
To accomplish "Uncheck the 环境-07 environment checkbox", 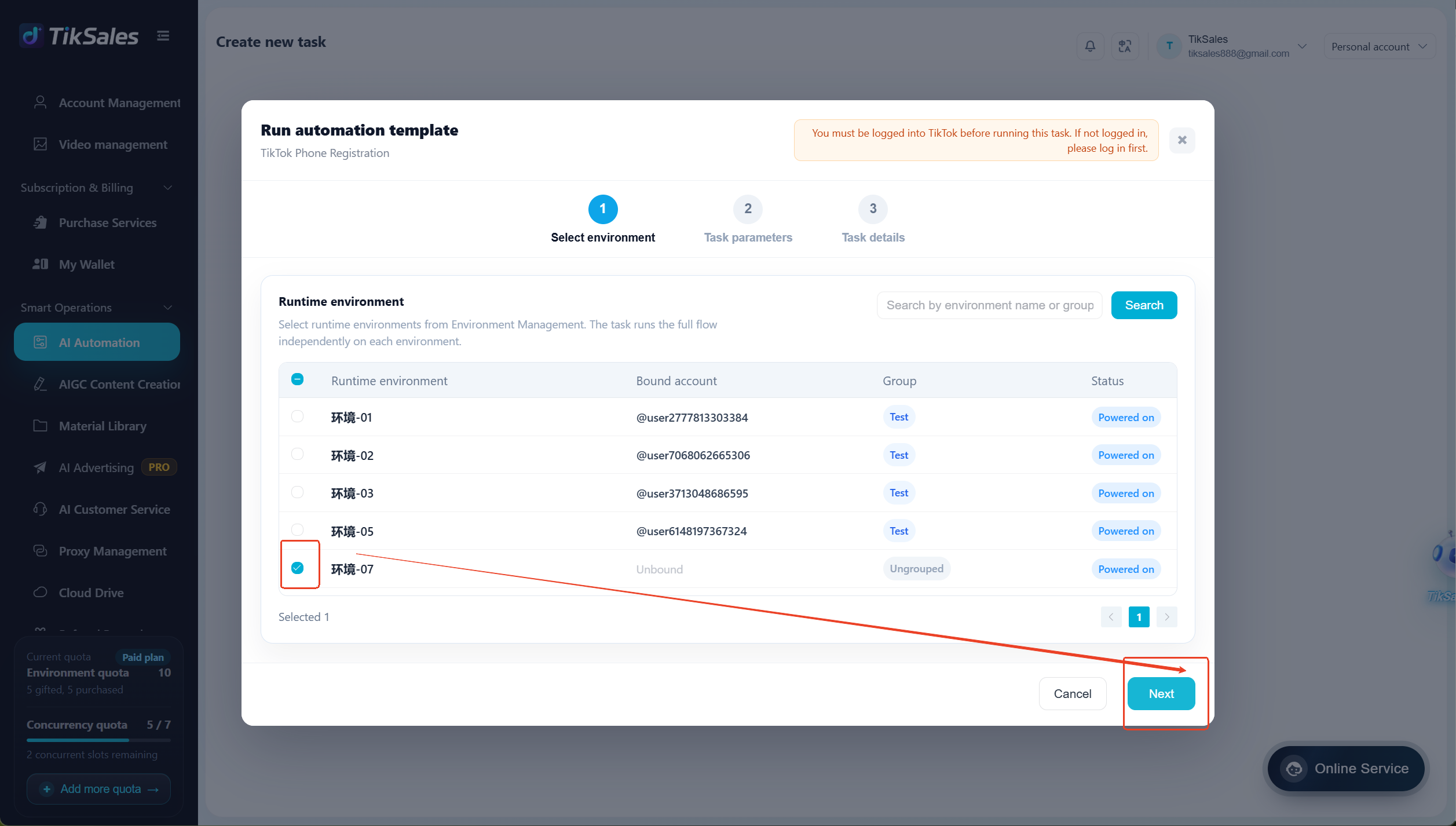I will (297, 568).
